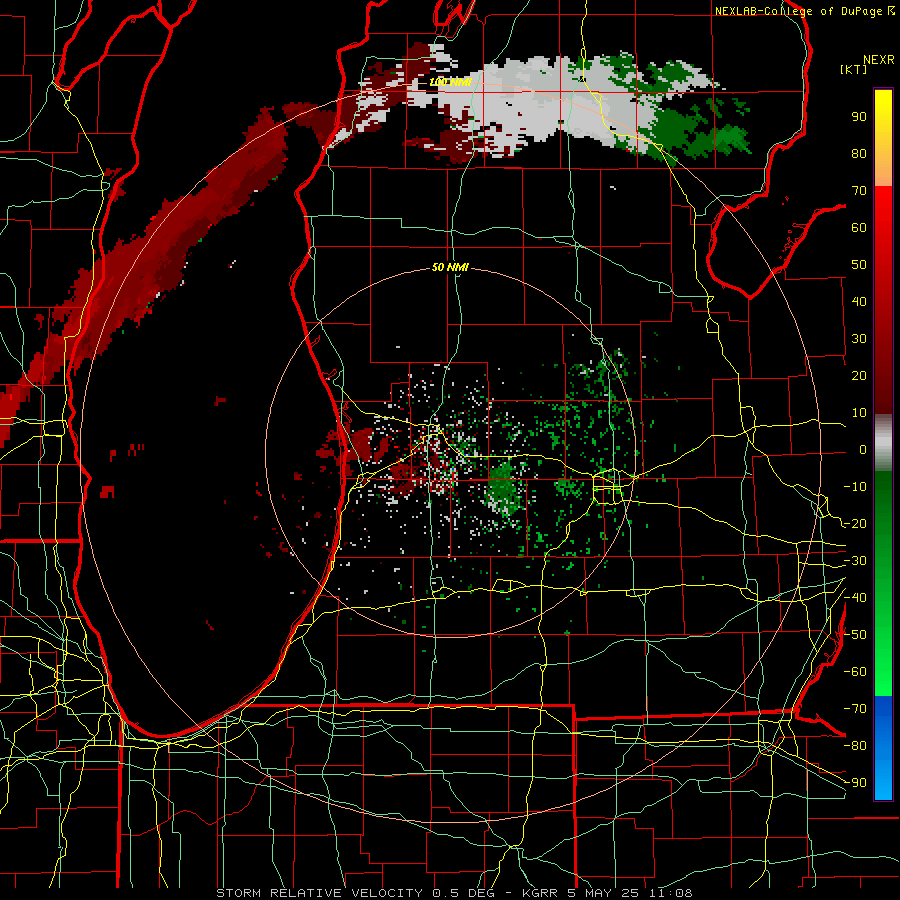
Task: Click the 0 value on velocity scale
Action: pyautogui.click(x=863, y=450)
